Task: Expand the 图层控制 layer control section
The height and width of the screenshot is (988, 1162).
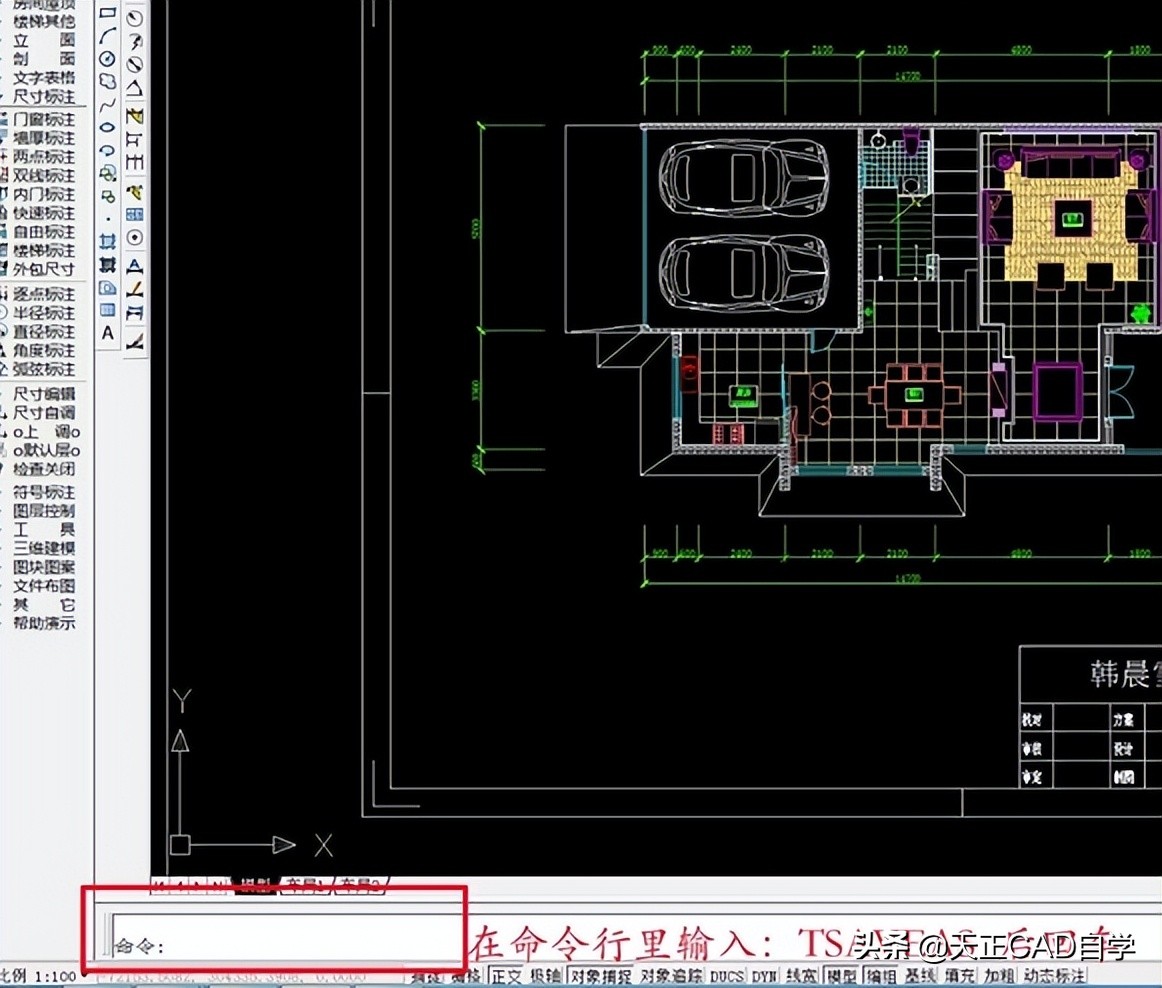Action: point(42,511)
